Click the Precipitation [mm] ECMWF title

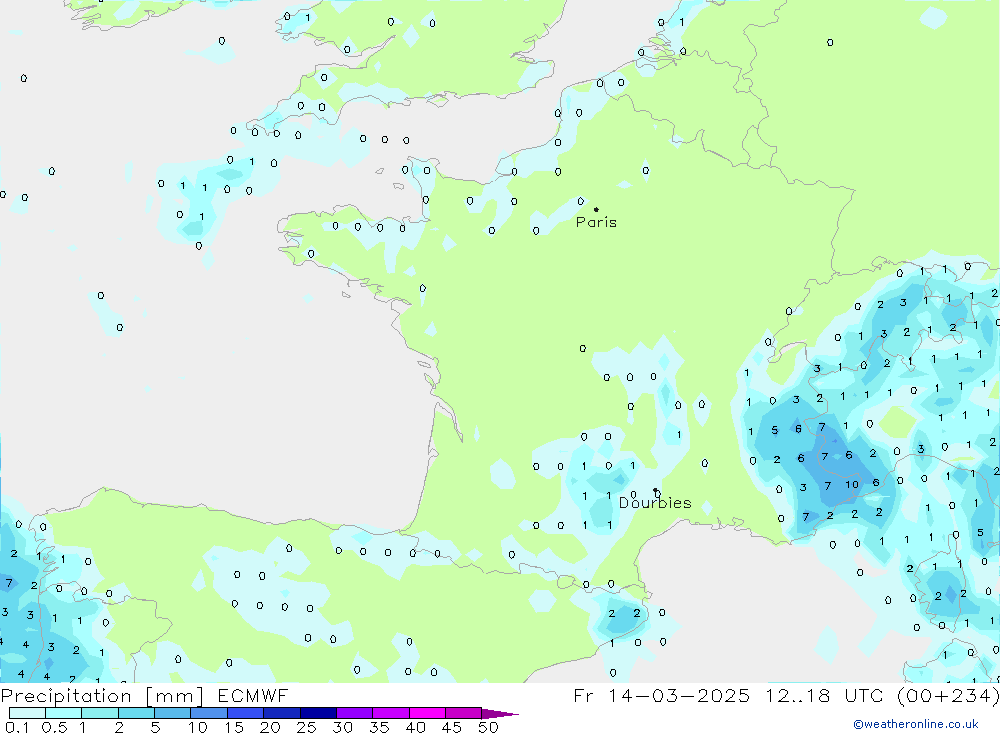145,695
